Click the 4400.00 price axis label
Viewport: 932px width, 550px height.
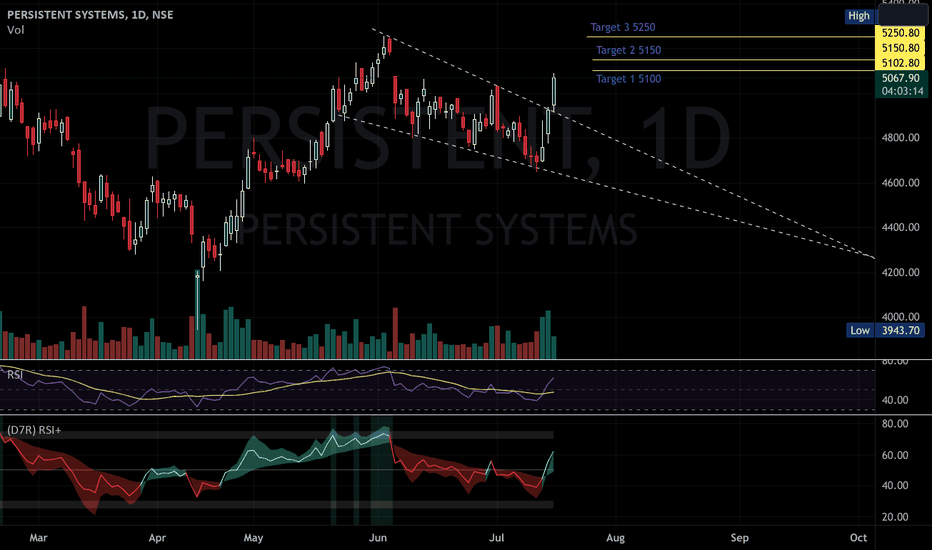pos(900,228)
